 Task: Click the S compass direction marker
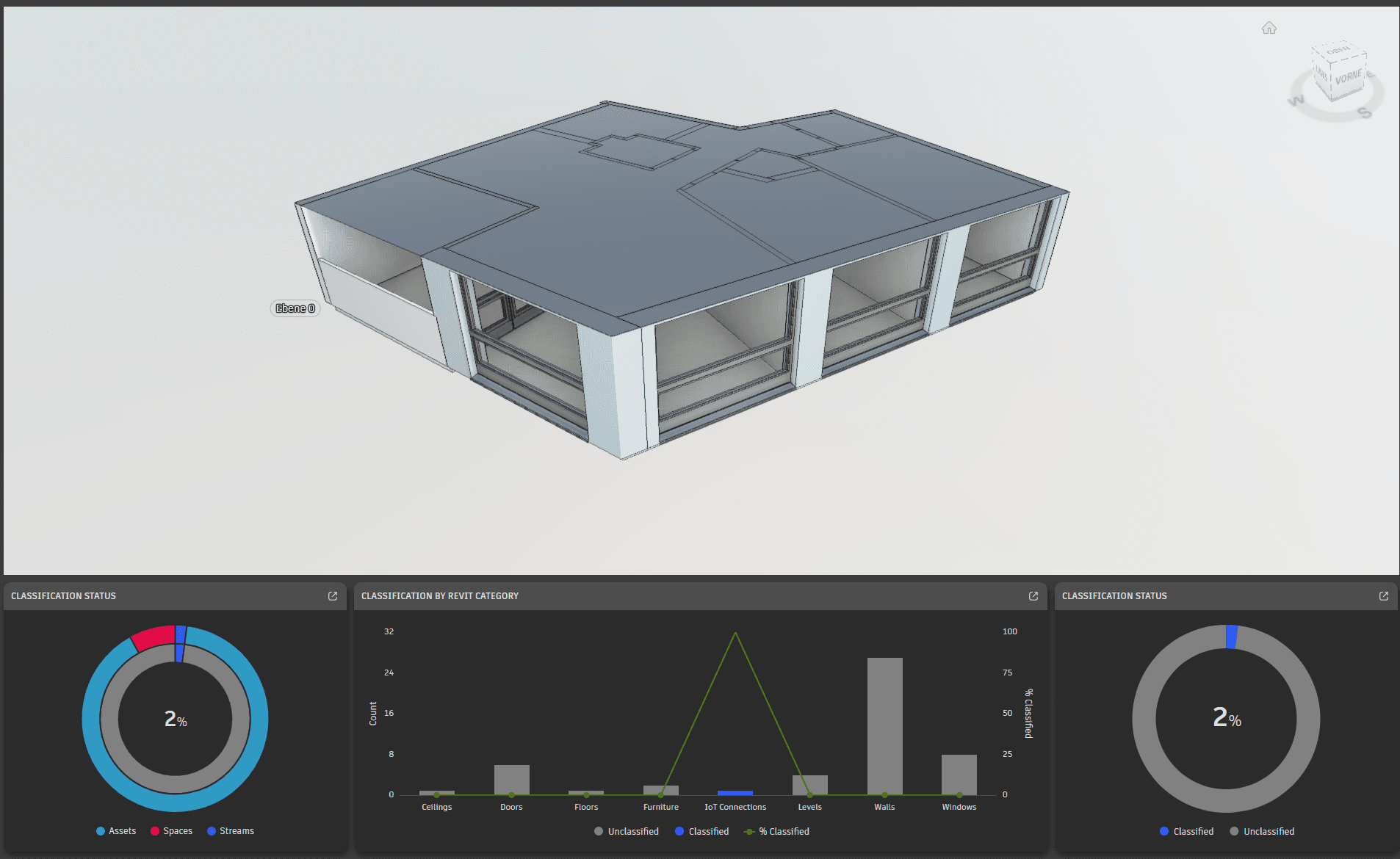click(1364, 112)
